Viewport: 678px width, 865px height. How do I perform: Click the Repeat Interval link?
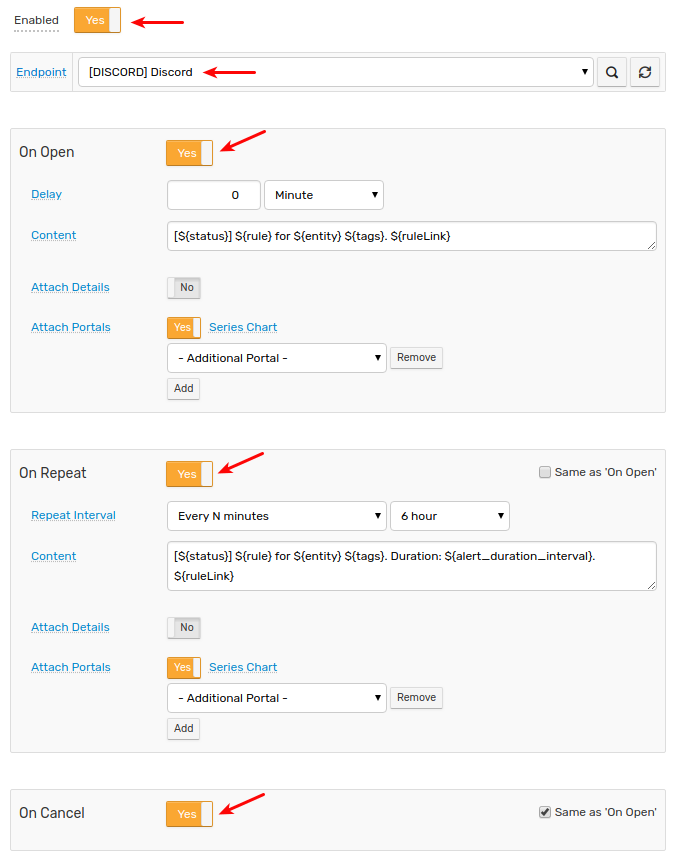point(73,515)
